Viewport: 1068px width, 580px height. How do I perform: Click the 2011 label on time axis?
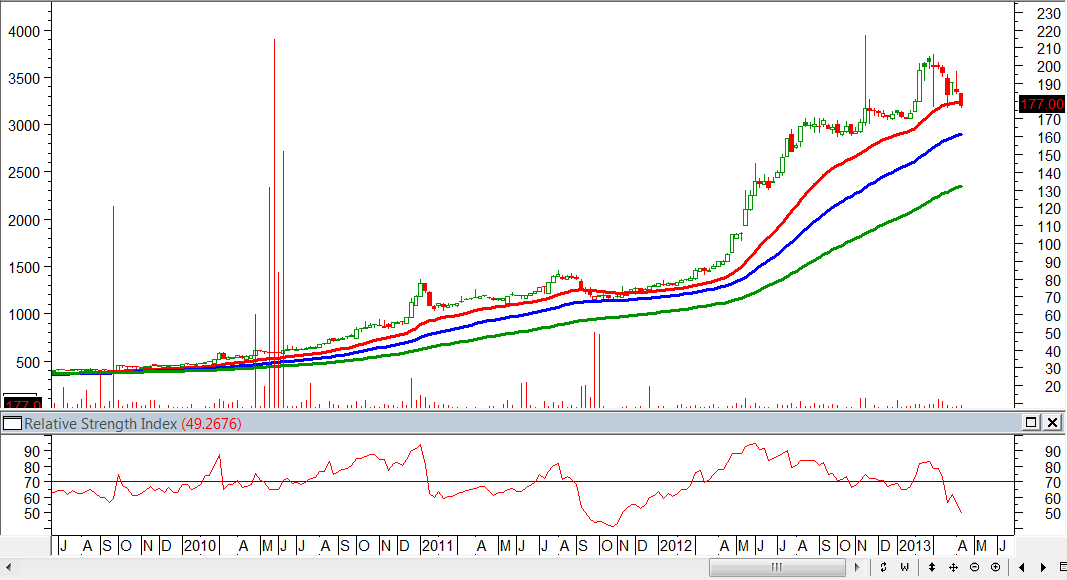(437, 546)
